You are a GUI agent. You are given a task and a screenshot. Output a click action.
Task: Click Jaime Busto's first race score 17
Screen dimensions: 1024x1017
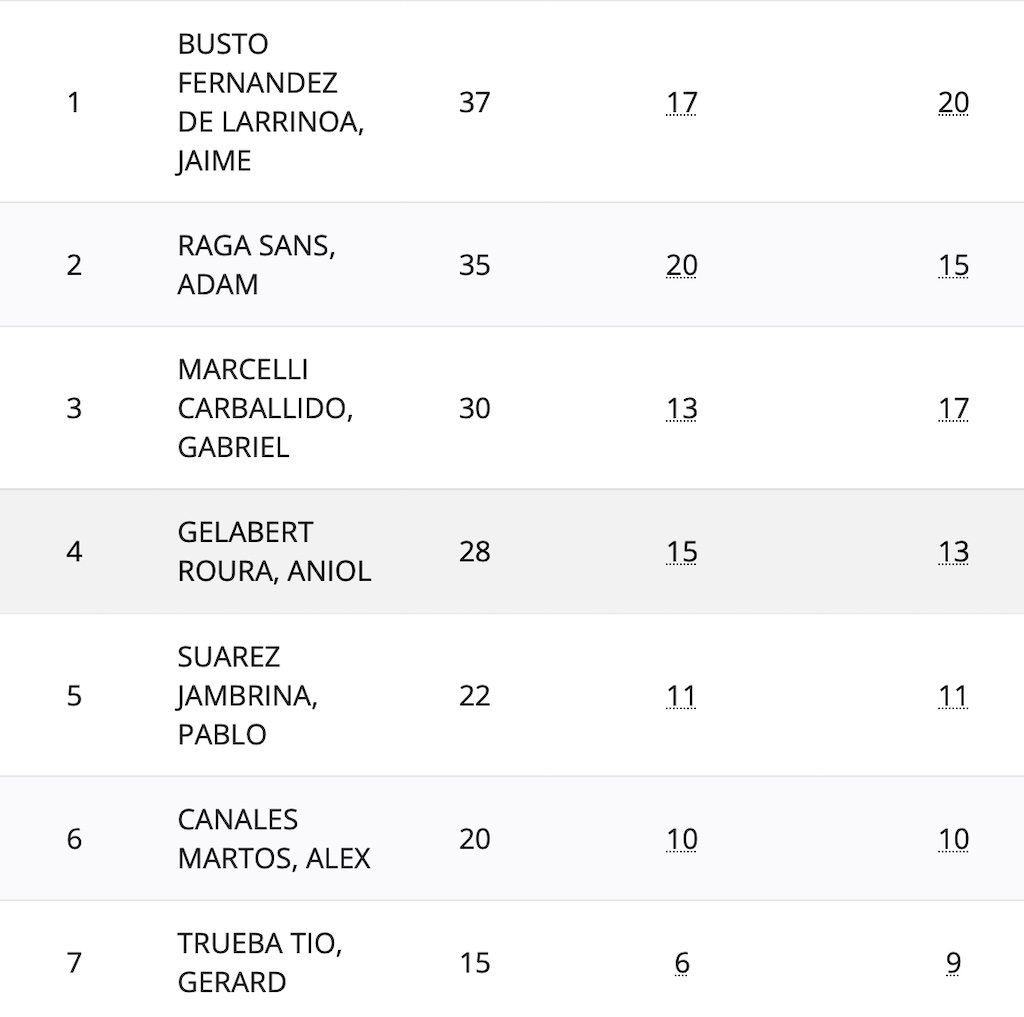click(681, 103)
